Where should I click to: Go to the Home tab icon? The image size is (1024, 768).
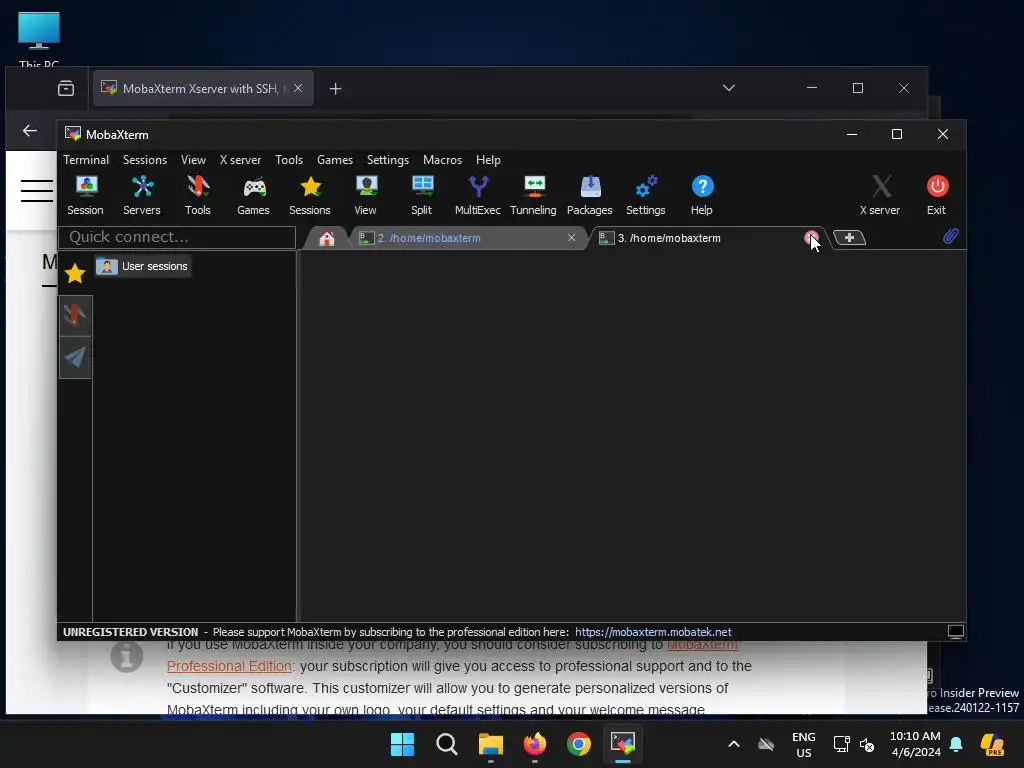327,238
